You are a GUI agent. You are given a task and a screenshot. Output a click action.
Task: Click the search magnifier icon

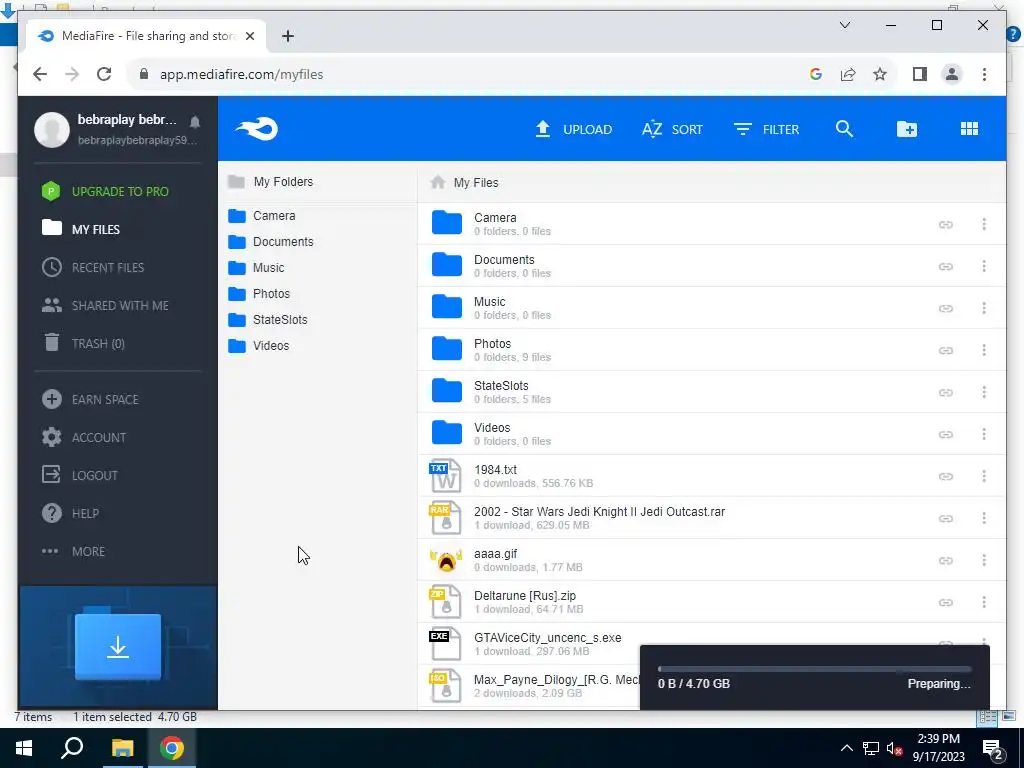click(x=844, y=129)
